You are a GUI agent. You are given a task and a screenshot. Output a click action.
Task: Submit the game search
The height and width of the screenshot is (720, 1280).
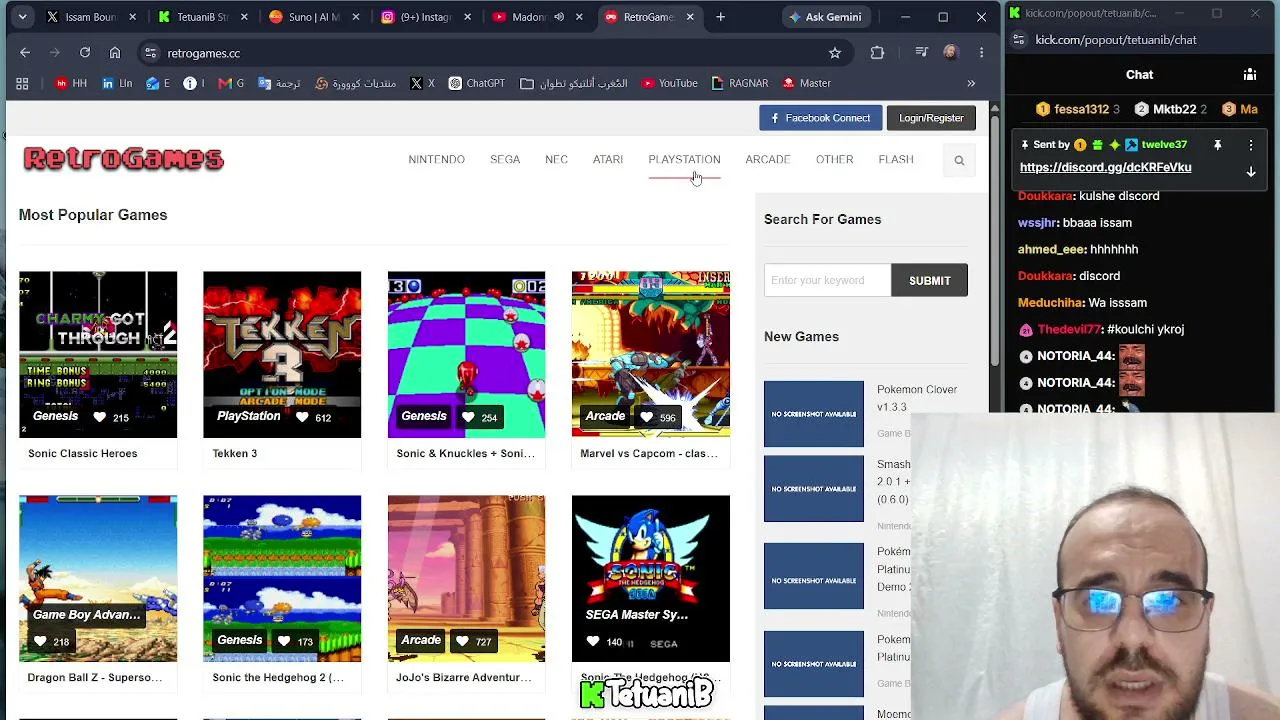click(x=929, y=281)
